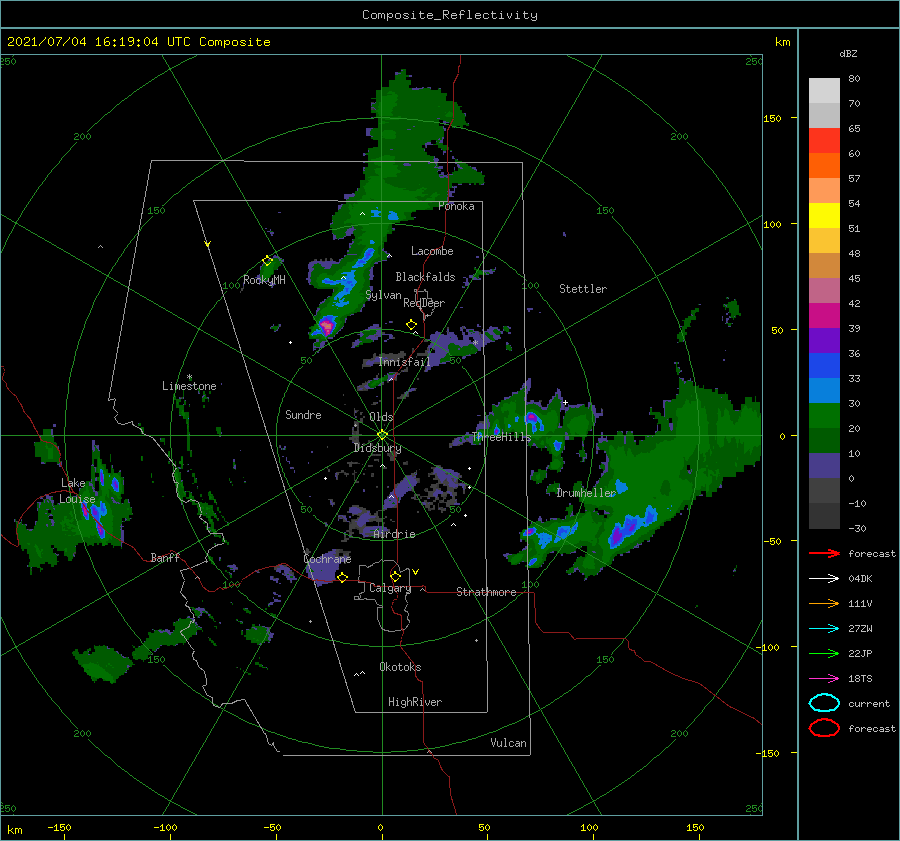Click the Sundre city label

(x=303, y=414)
